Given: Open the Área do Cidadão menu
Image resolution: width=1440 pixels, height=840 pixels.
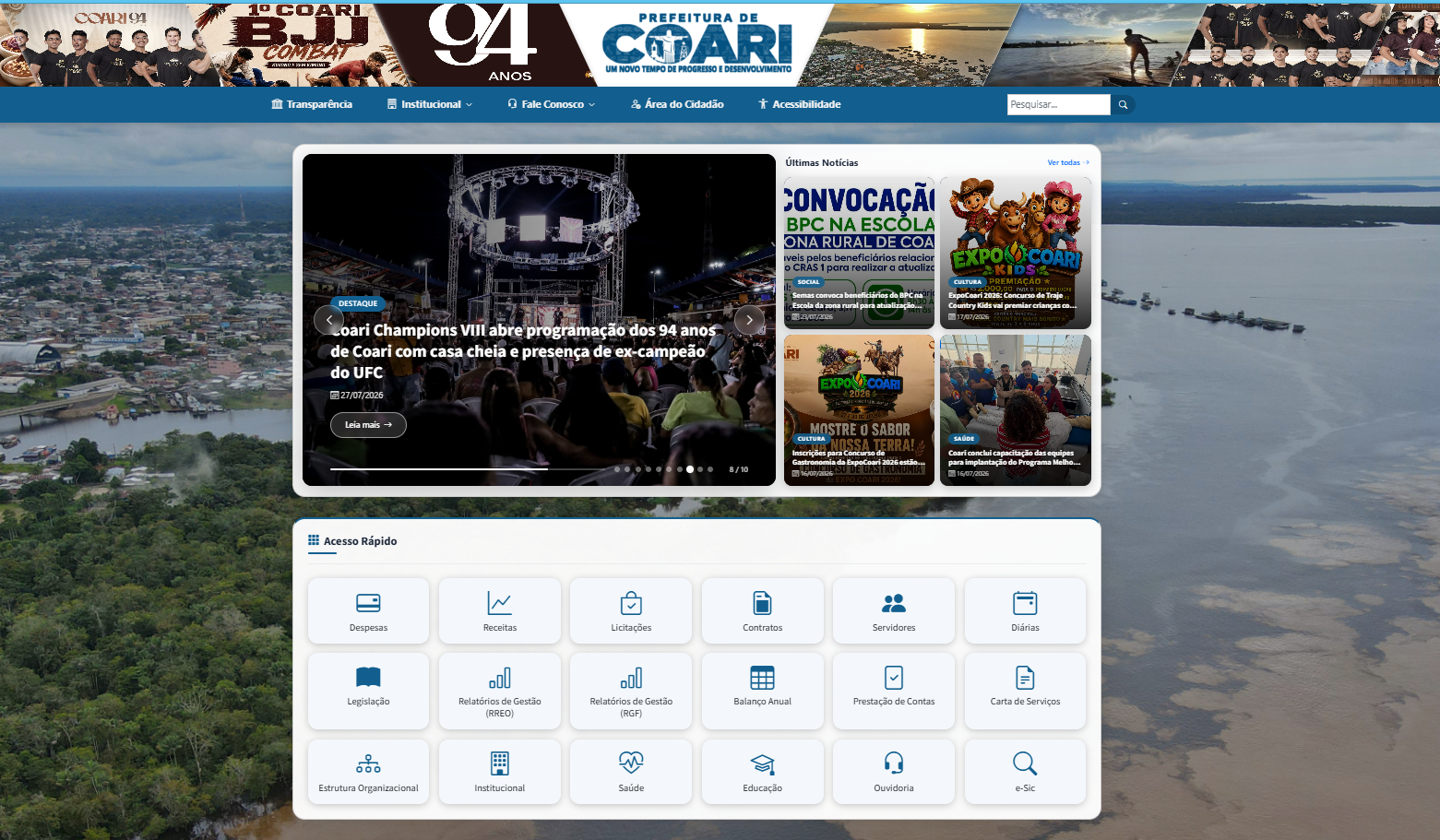Looking at the screenshot, I should 677,104.
